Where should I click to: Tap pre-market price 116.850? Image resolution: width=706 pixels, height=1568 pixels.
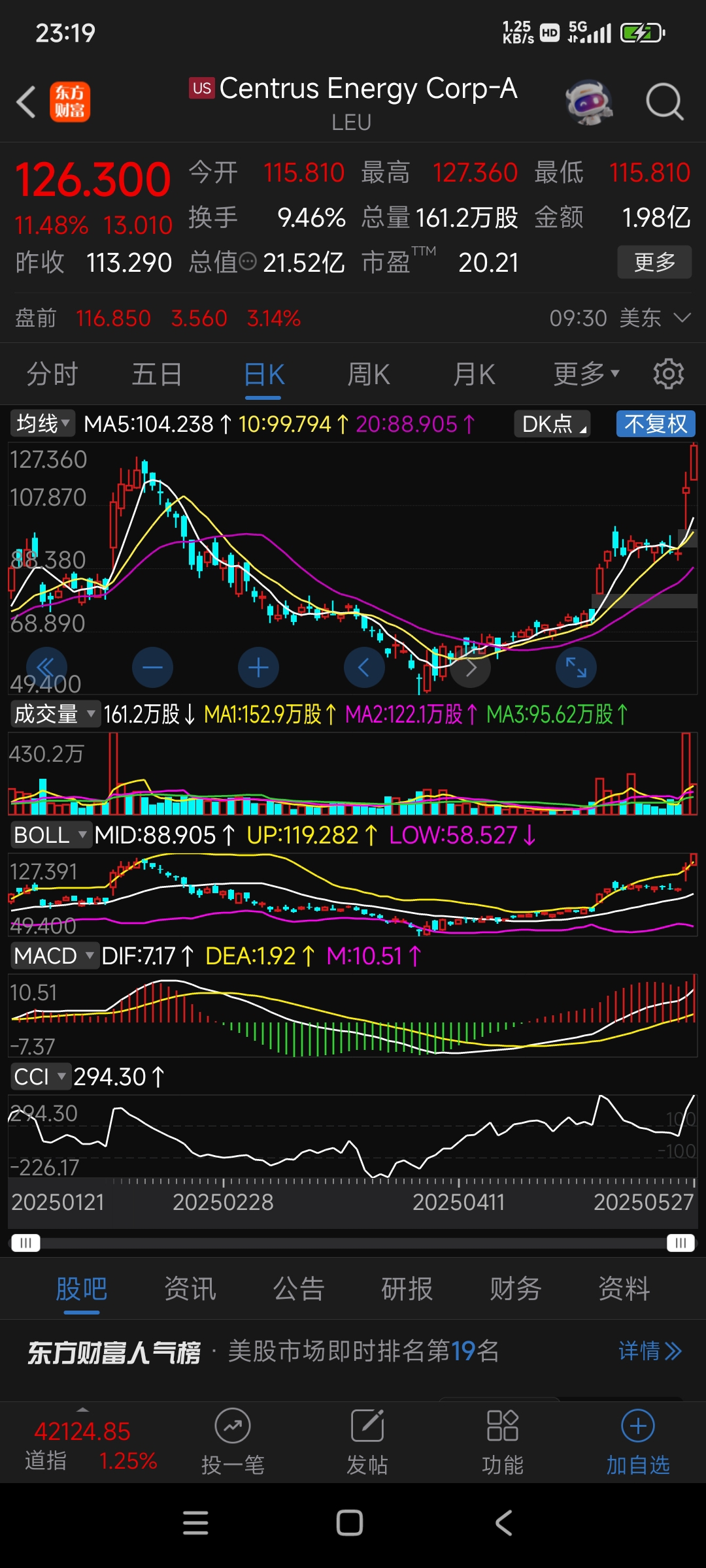[113, 318]
